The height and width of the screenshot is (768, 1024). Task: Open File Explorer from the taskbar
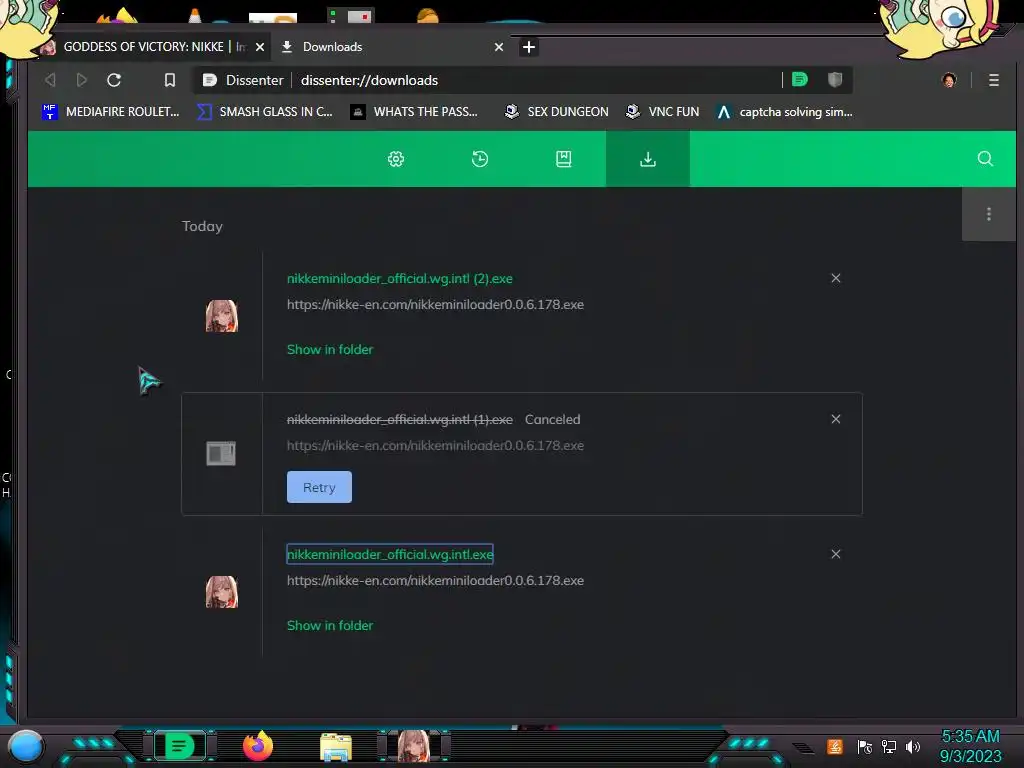[x=336, y=747]
